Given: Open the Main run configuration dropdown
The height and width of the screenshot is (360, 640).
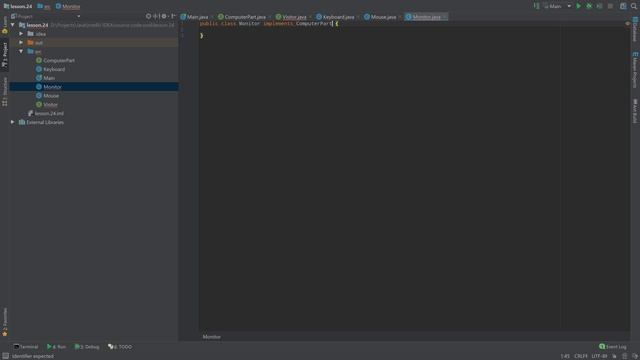Looking at the screenshot, I should point(557,6).
